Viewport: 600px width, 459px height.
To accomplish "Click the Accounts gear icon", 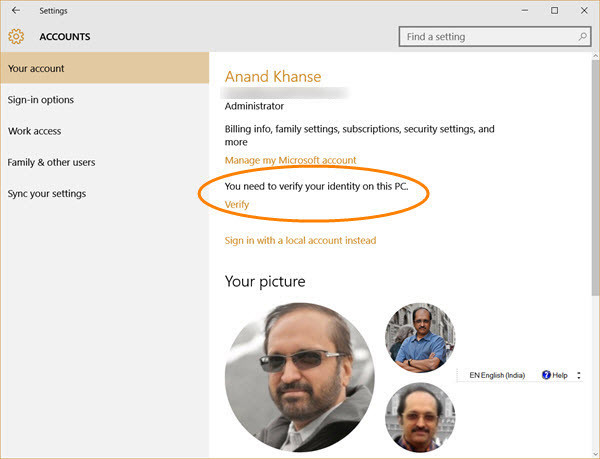I will (16, 36).
